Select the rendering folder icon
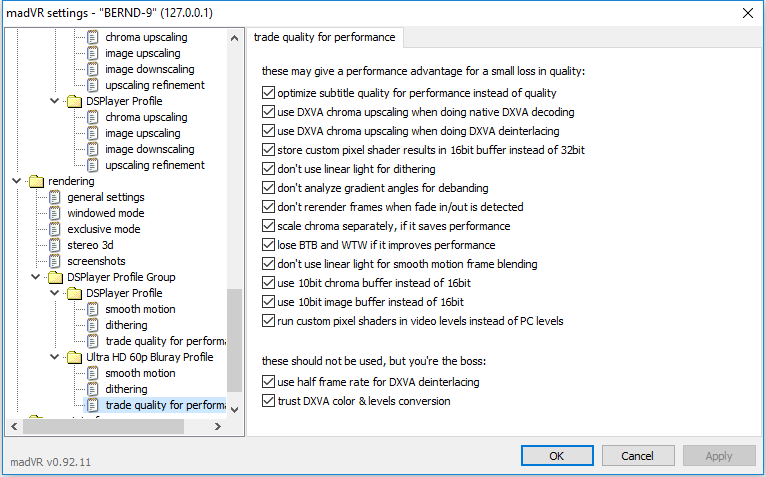Image resolution: width=766 pixels, height=477 pixels. (x=36, y=181)
